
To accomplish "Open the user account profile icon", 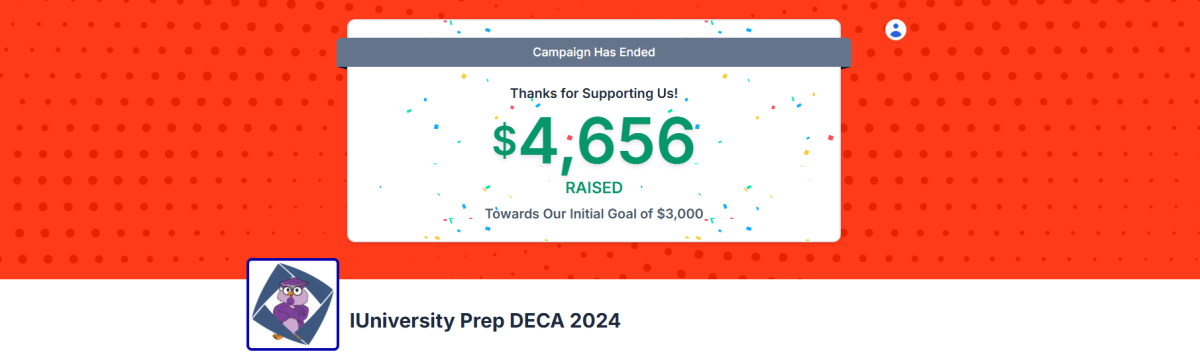I will tap(895, 29).
